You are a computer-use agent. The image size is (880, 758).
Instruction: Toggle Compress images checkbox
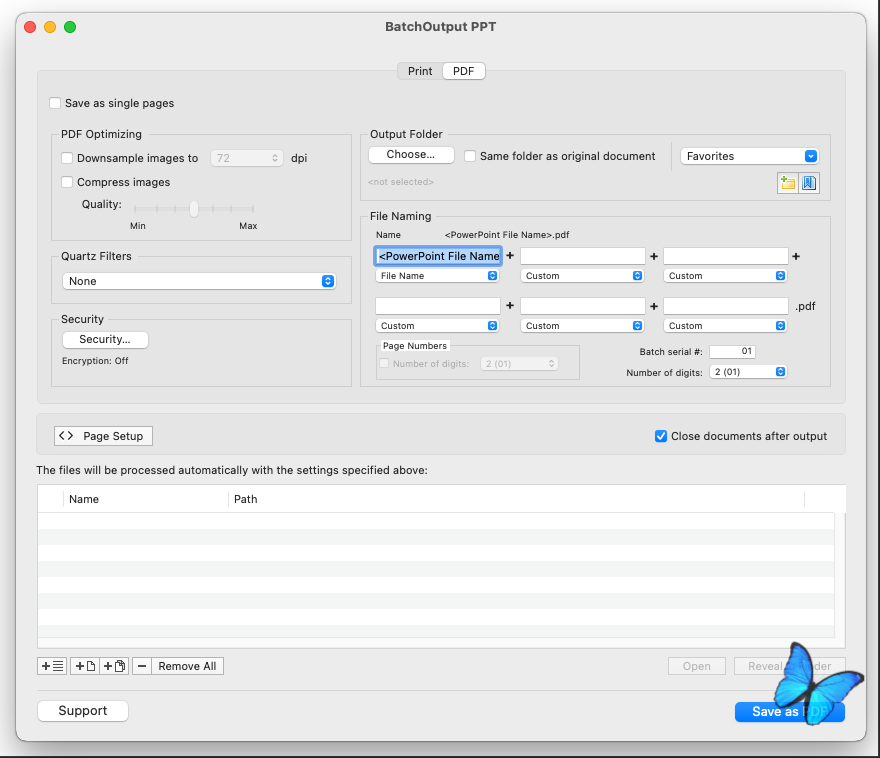tap(67, 182)
